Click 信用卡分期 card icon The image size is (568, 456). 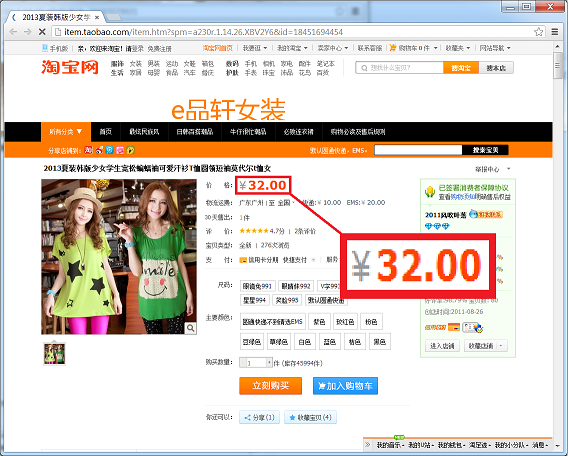243,260
